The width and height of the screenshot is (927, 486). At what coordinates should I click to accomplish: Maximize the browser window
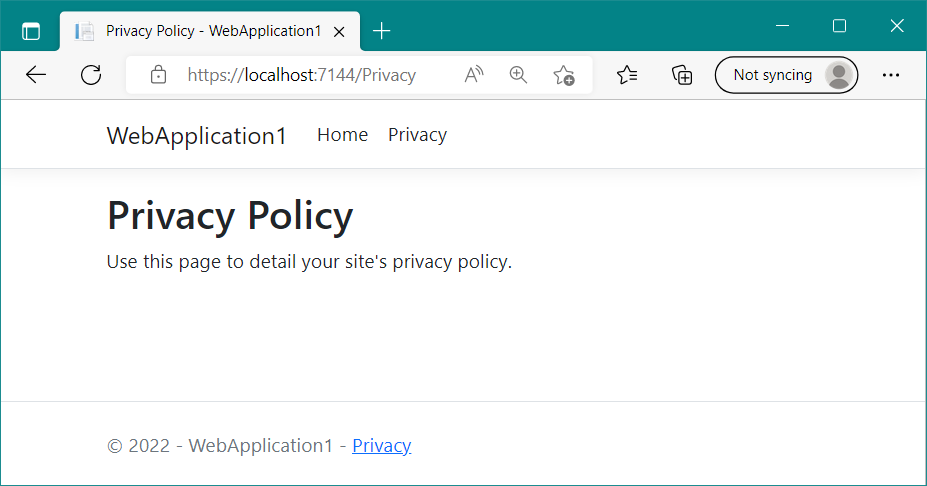click(x=839, y=26)
